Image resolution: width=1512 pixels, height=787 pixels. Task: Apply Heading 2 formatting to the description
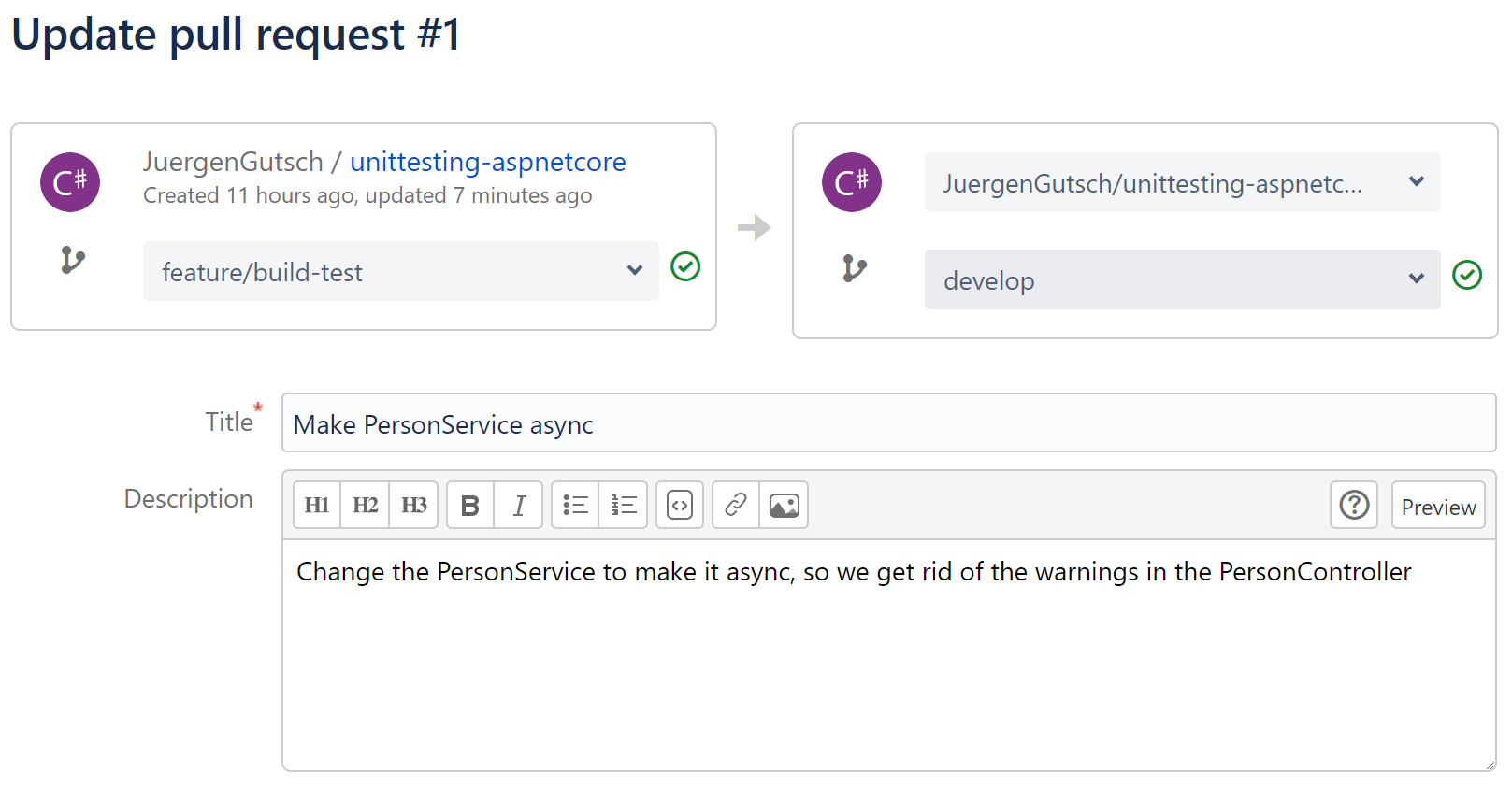pyautogui.click(x=365, y=506)
